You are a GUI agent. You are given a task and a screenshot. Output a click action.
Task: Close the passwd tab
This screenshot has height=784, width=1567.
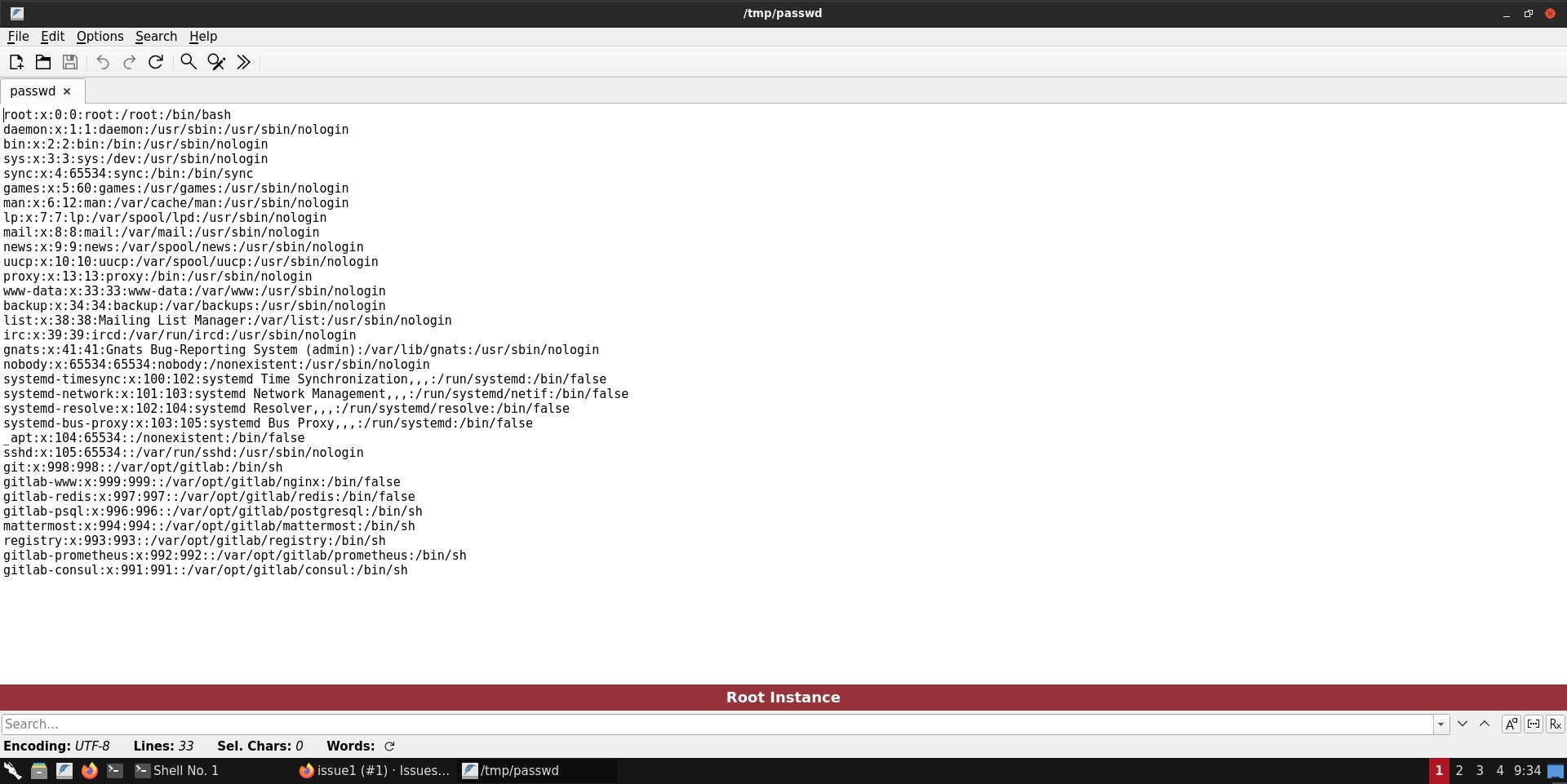coord(67,91)
